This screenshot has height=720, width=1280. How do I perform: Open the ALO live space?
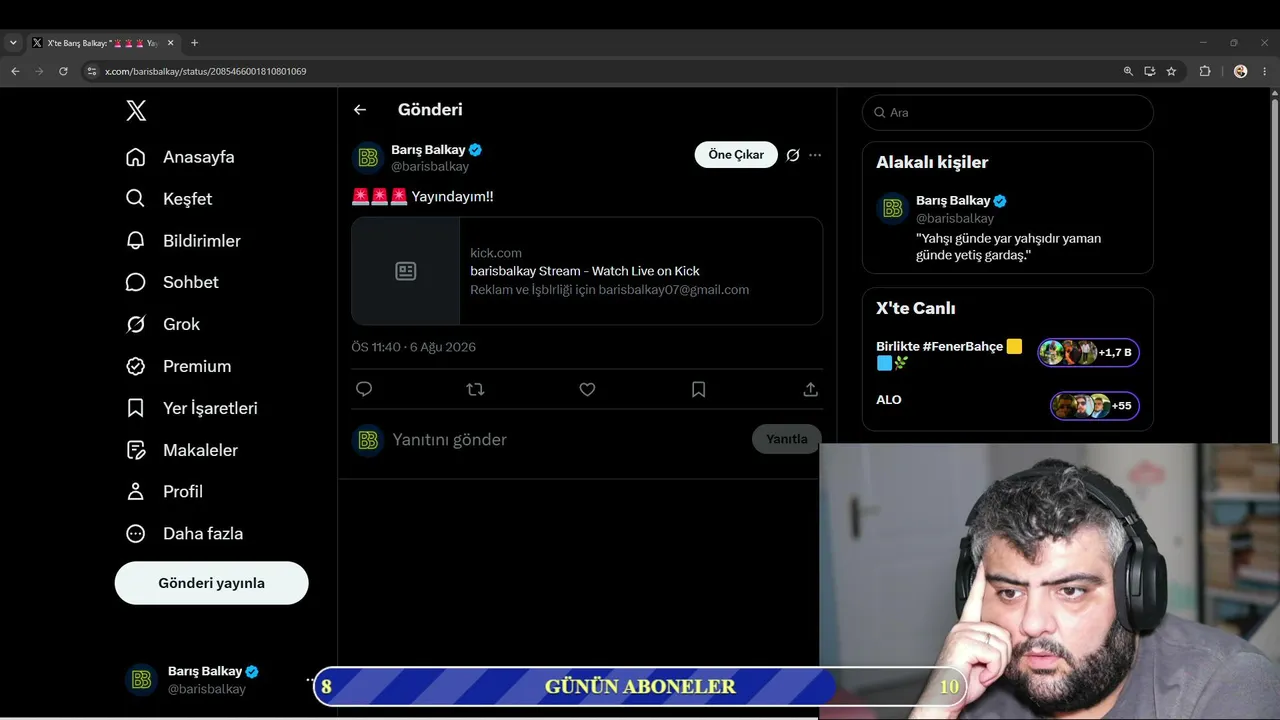point(1008,404)
